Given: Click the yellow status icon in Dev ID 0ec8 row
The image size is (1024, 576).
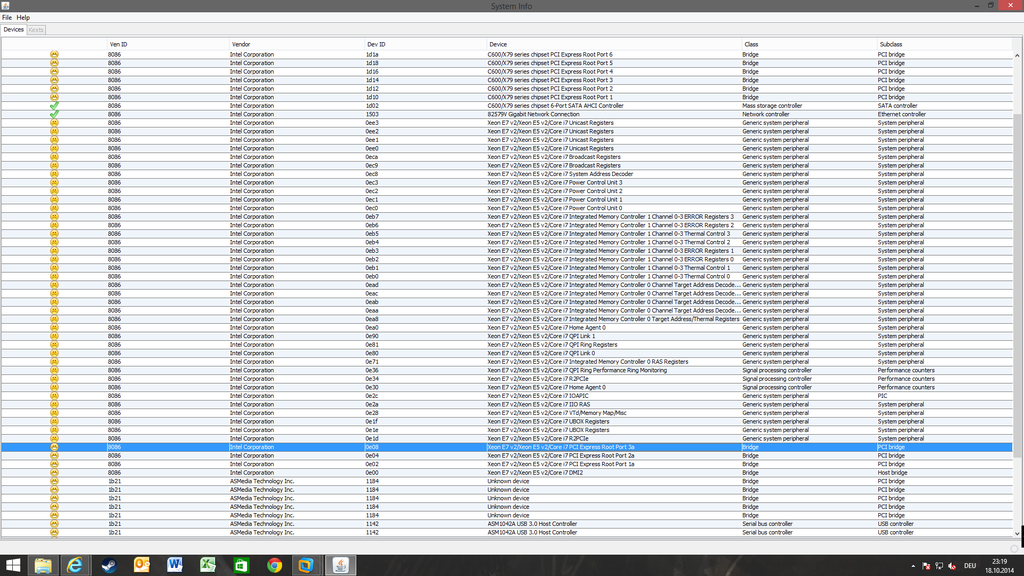Looking at the screenshot, I should 54,174.
